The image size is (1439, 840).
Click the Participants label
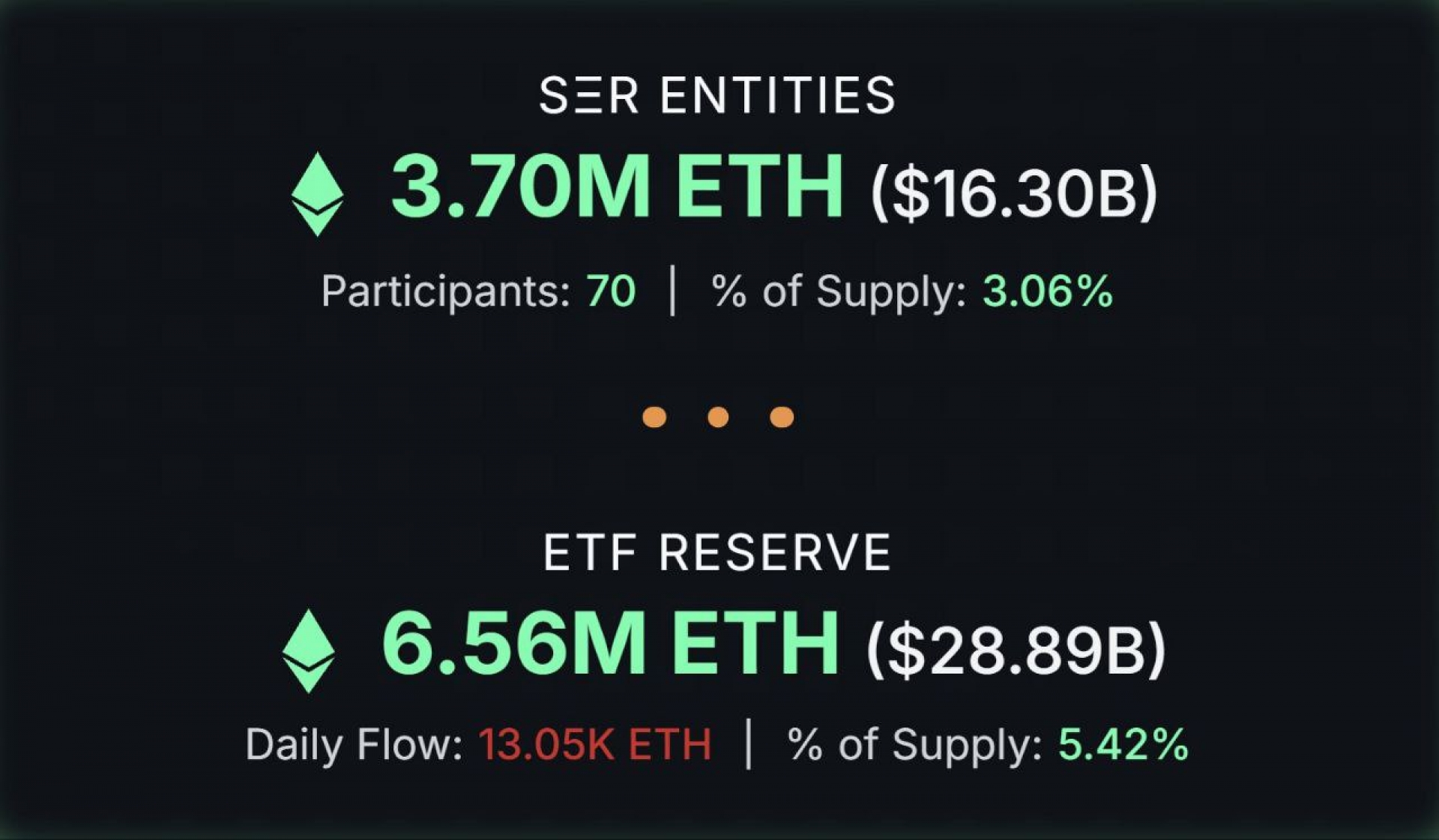coord(446,291)
